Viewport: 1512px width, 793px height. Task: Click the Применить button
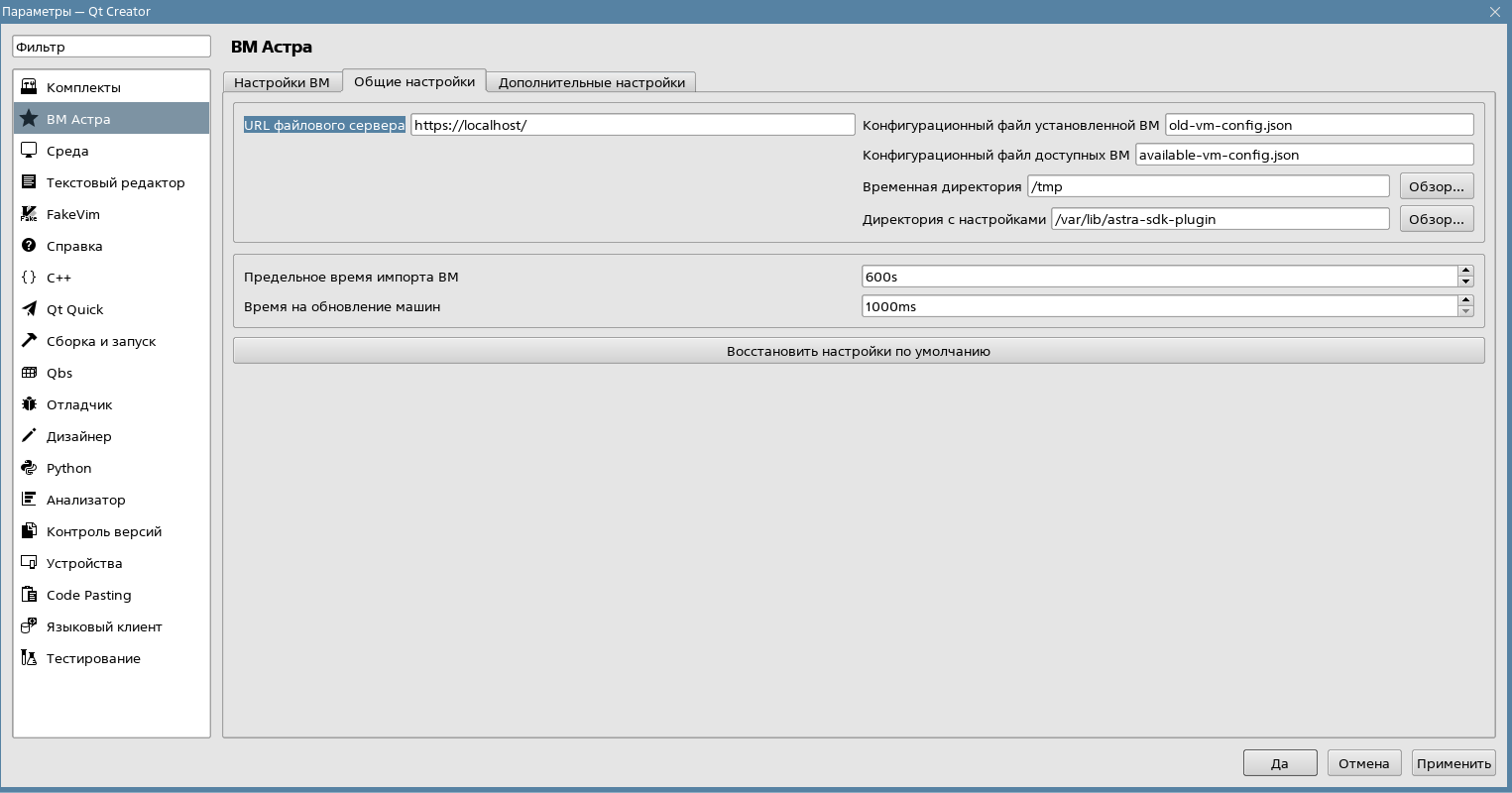pyautogui.click(x=1454, y=763)
